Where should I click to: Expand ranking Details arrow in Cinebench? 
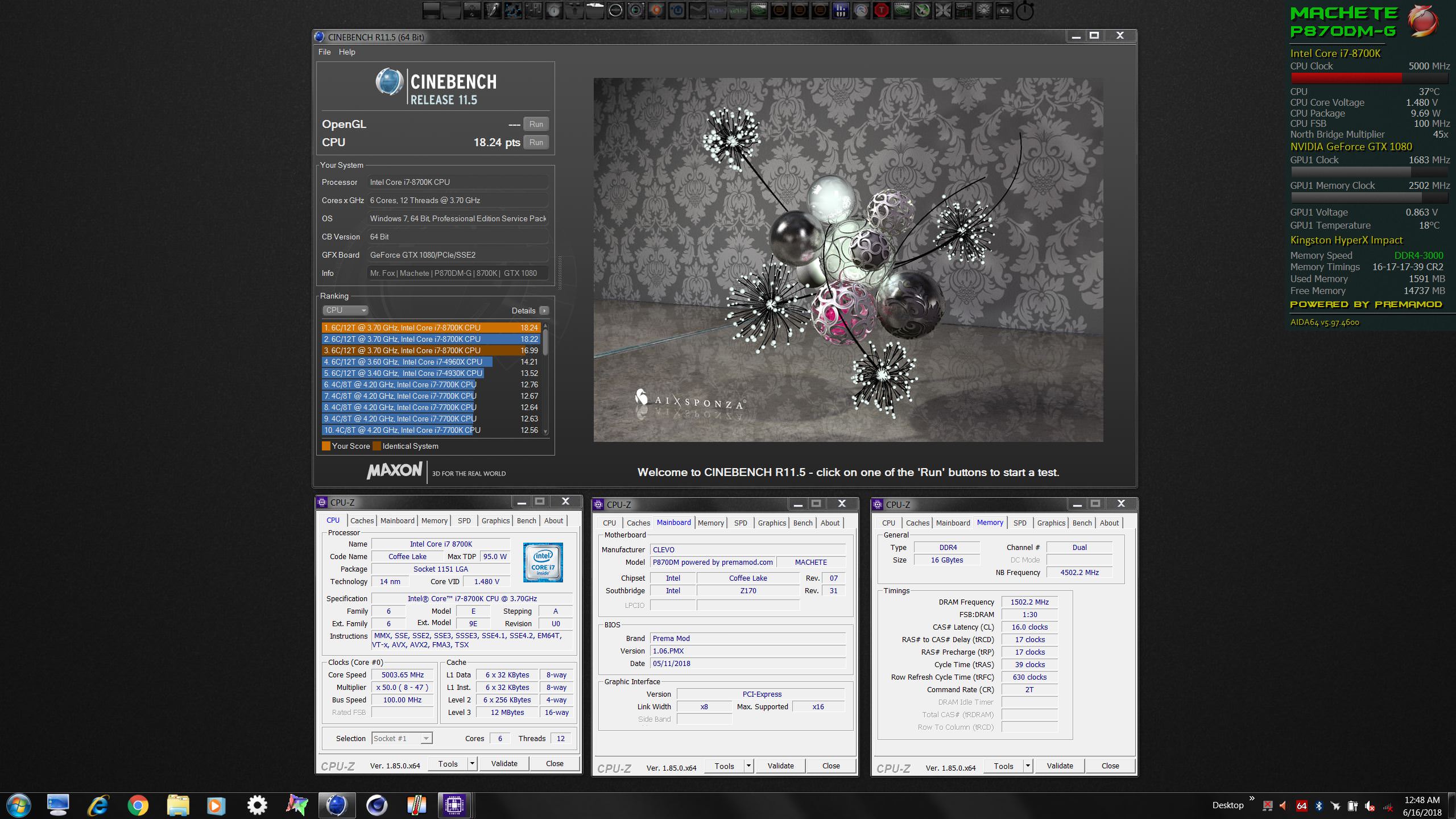pyautogui.click(x=544, y=311)
